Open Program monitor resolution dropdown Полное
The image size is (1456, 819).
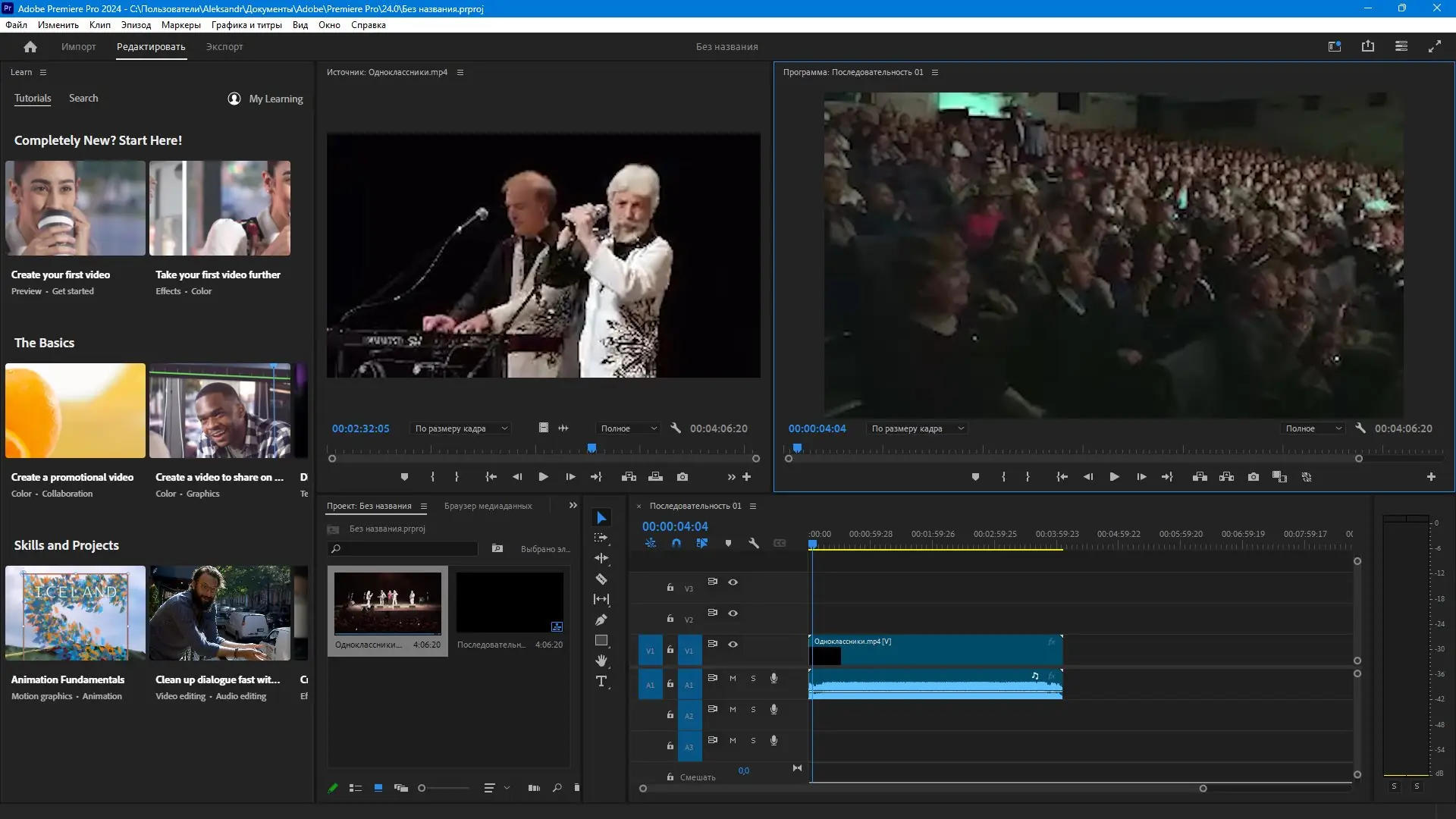(x=1313, y=428)
